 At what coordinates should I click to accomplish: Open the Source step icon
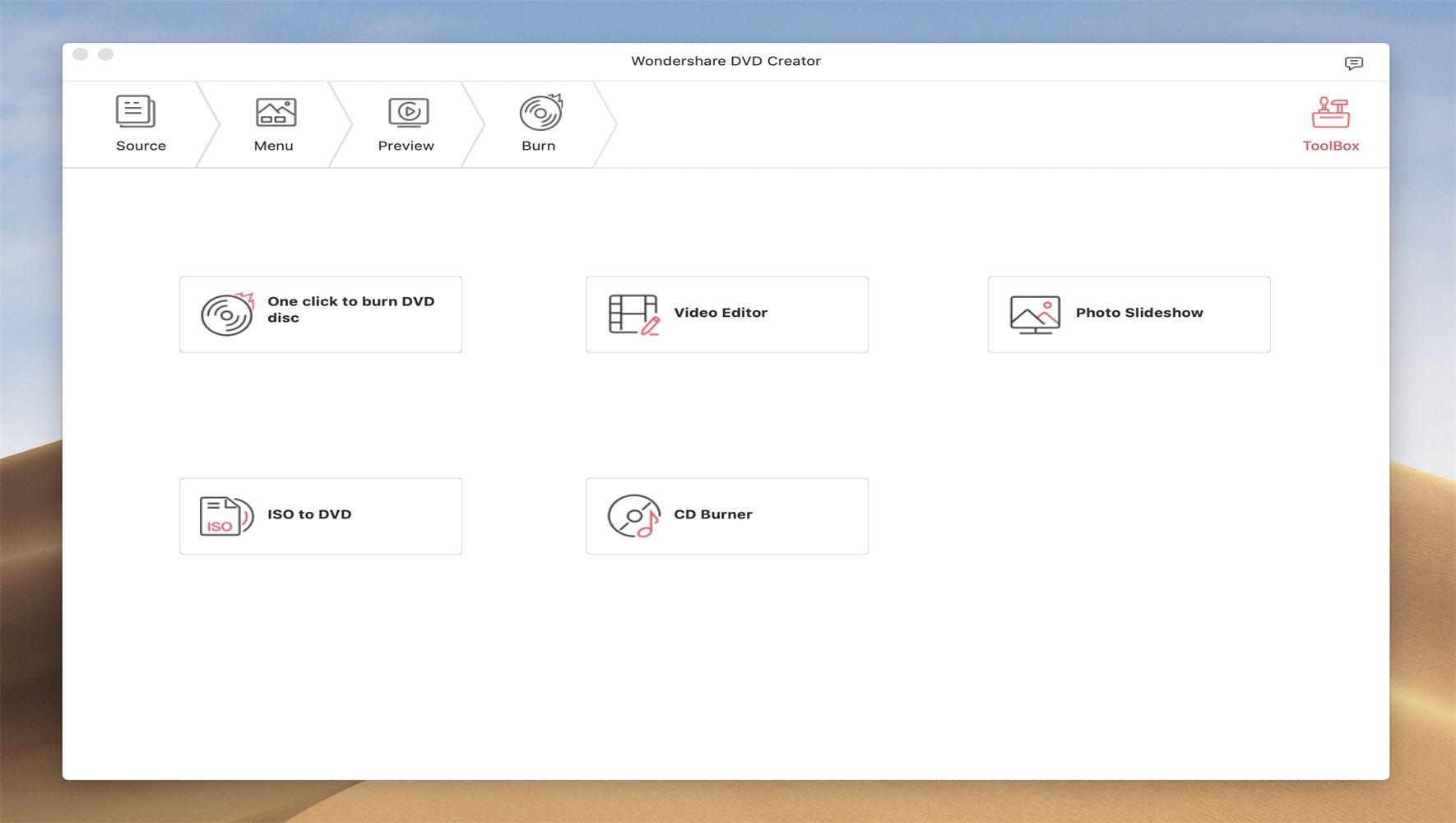[x=136, y=111]
